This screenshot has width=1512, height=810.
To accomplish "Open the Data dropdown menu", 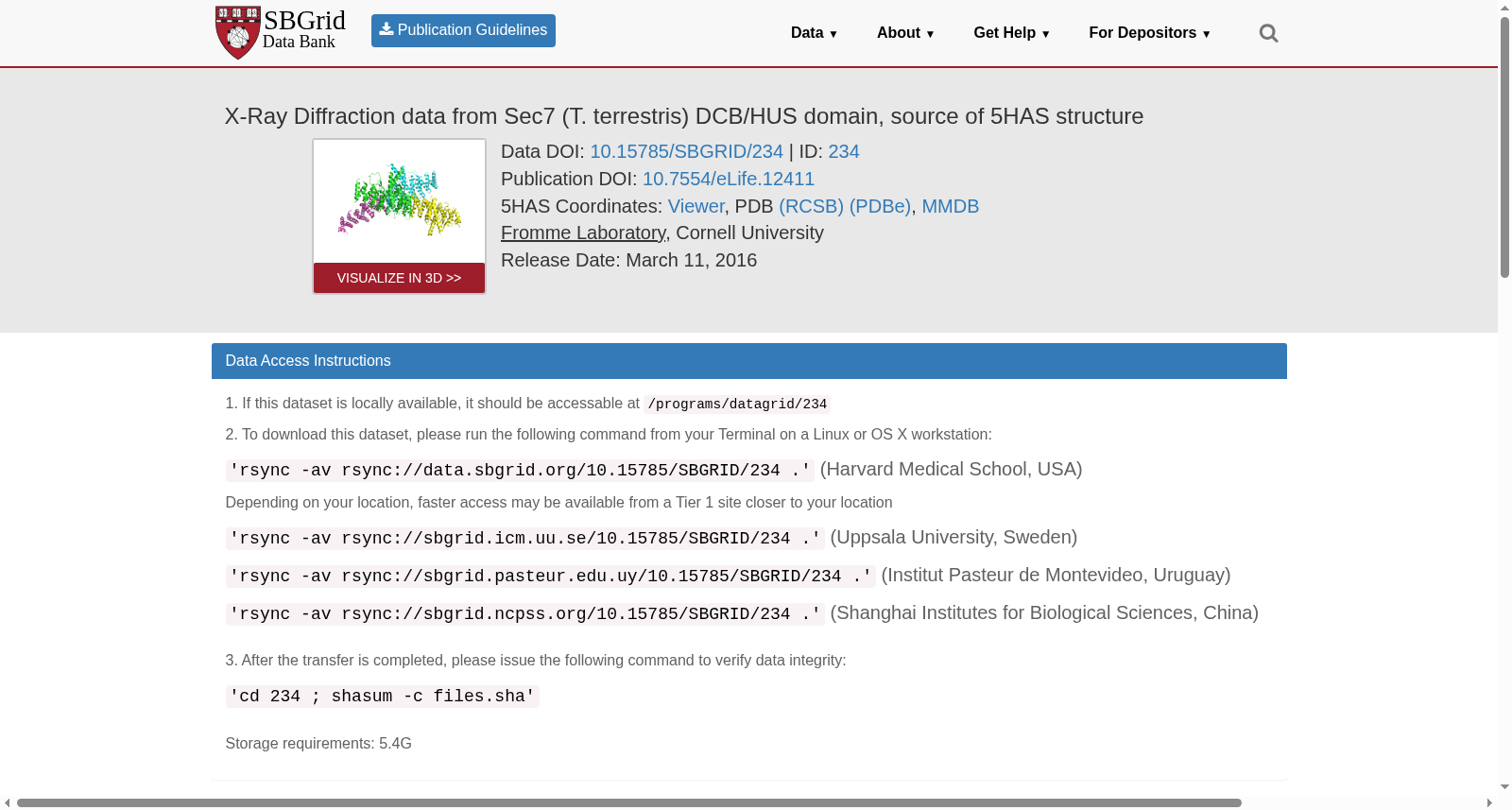I will point(814,33).
